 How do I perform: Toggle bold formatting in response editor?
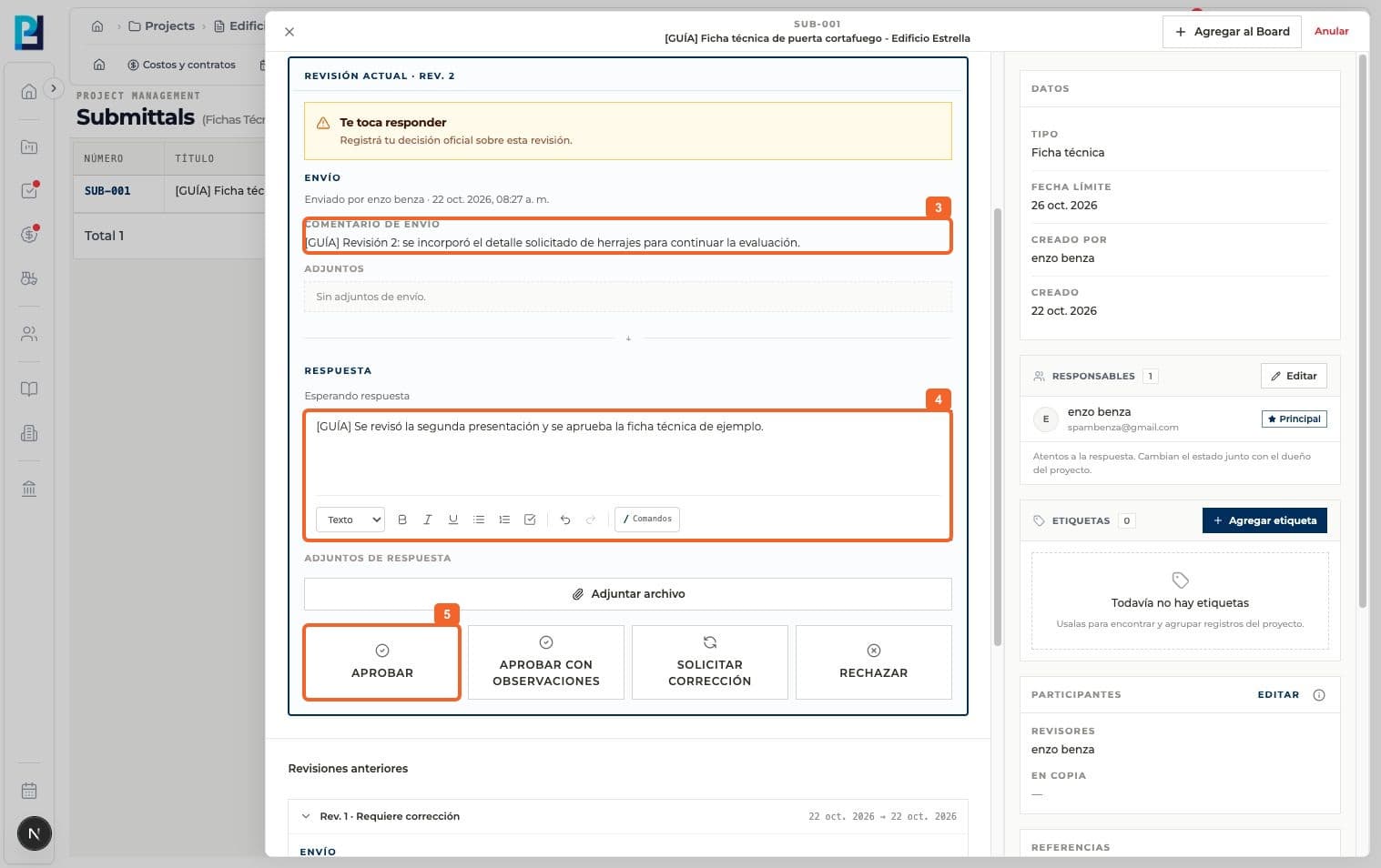point(402,520)
